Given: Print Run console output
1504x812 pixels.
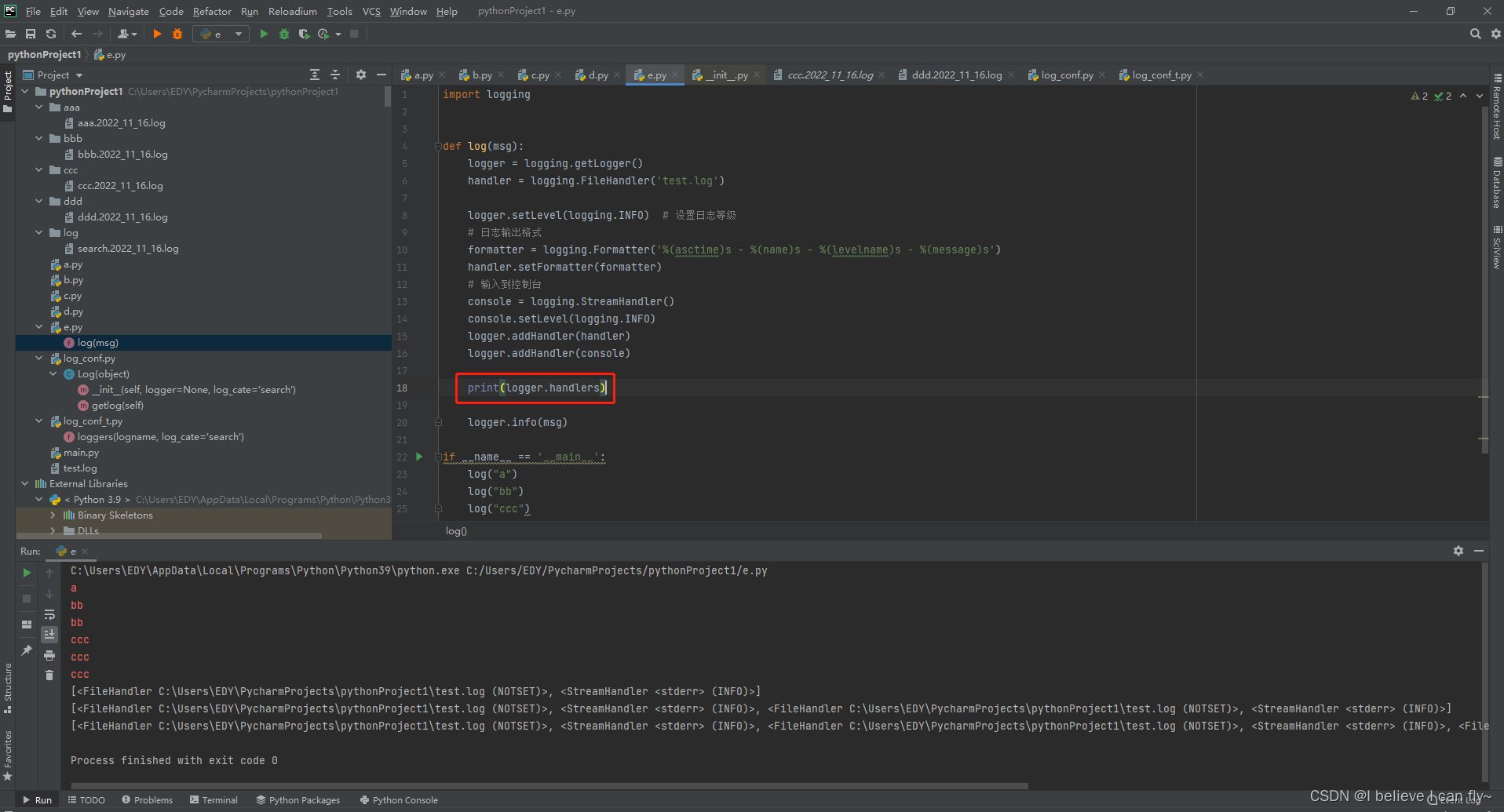Looking at the screenshot, I should [49, 655].
